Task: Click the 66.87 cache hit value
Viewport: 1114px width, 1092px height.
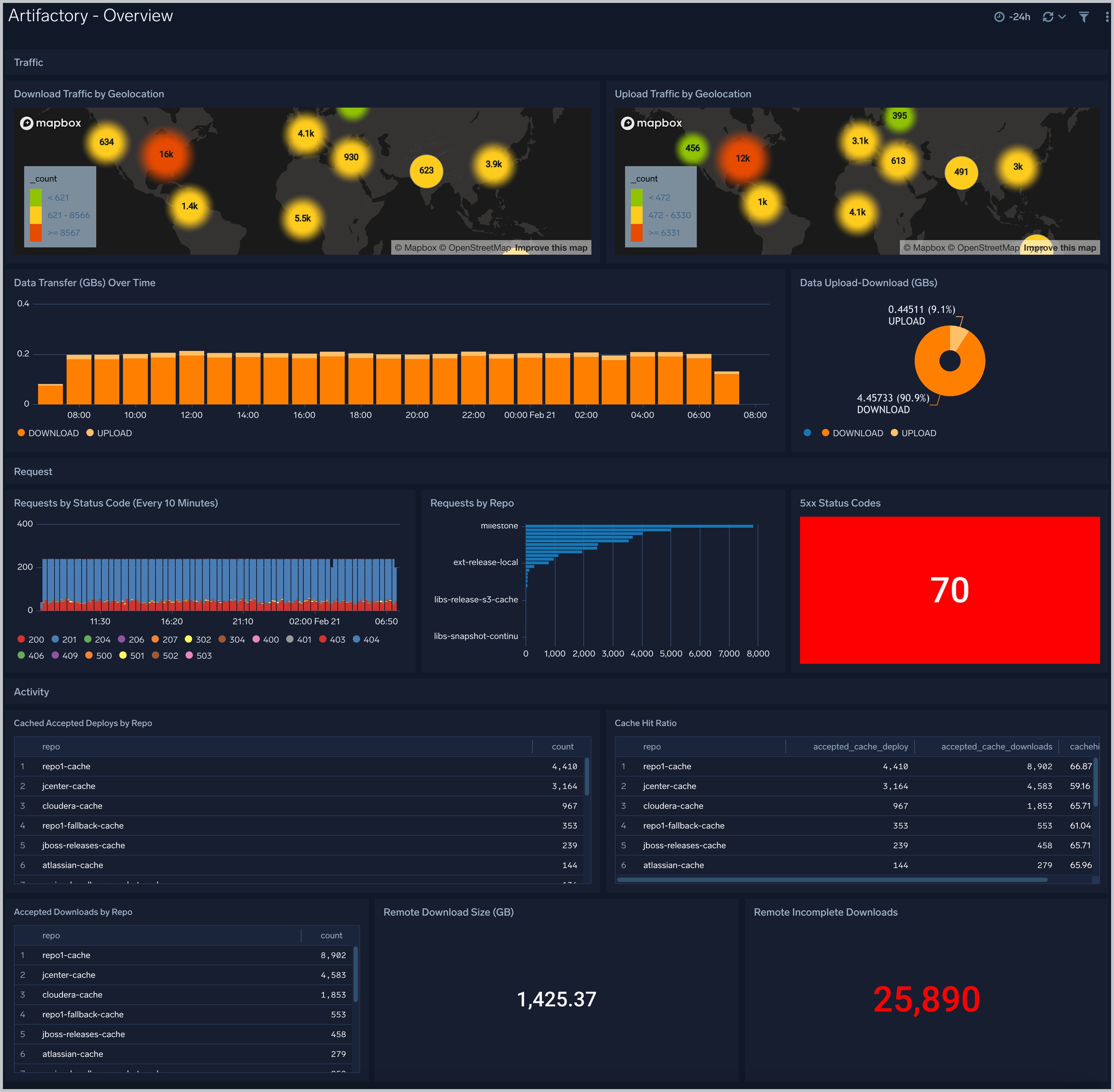Action: (x=1080, y=766)
